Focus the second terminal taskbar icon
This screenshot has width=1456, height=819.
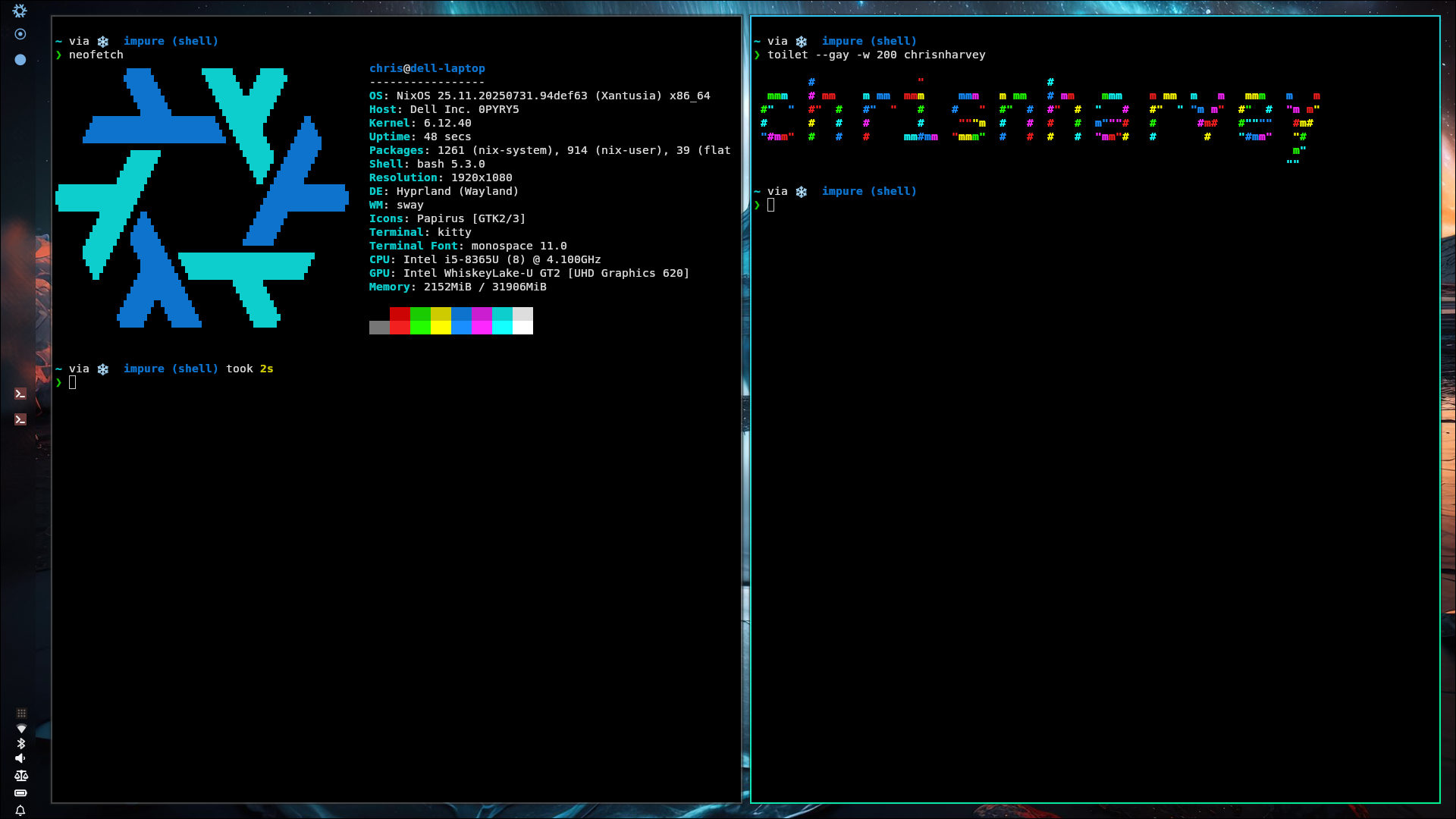point(20,419)
